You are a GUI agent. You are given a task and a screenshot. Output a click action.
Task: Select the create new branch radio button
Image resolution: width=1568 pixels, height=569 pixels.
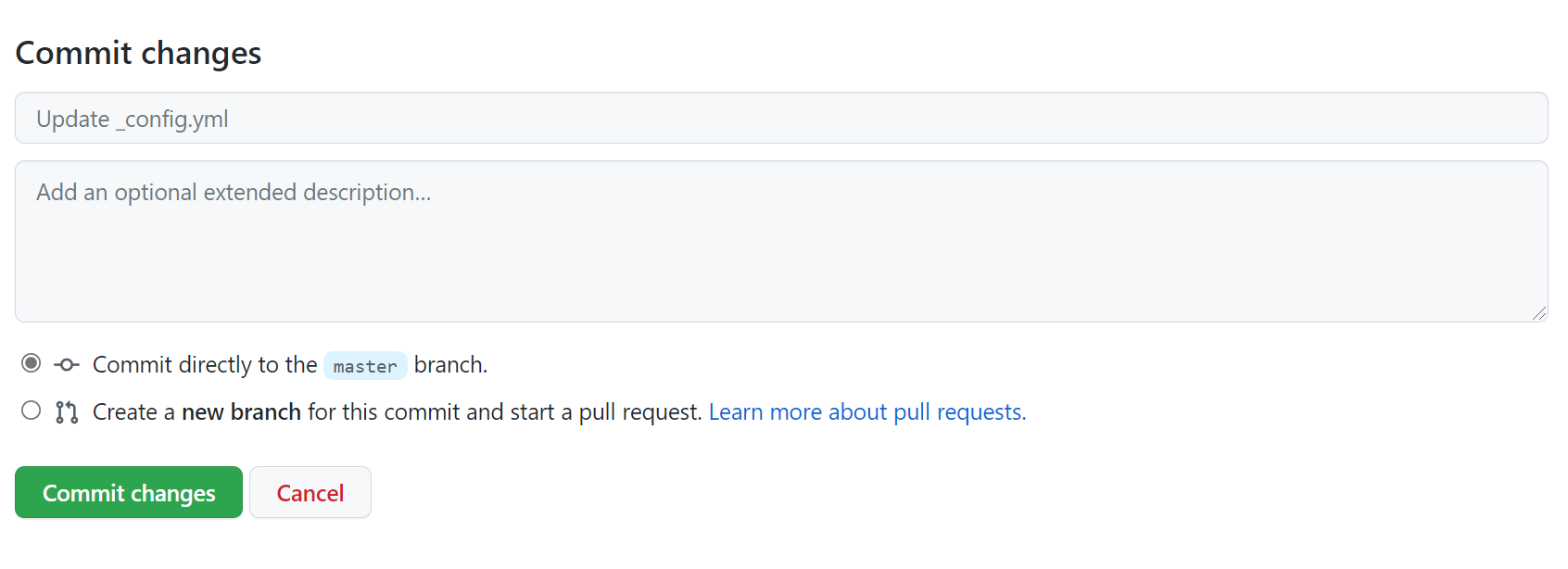tap(32, 411)
